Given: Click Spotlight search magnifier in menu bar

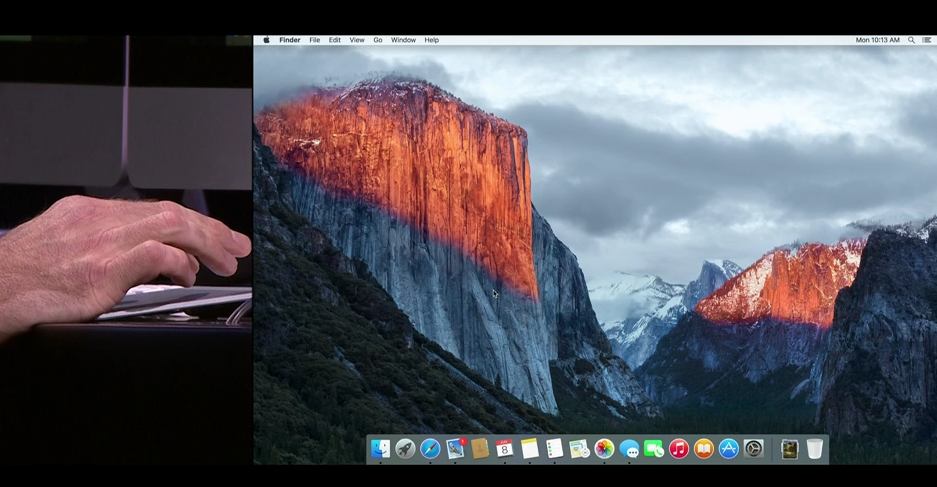Looking at the screenshot, I should (x=911, y=40).
